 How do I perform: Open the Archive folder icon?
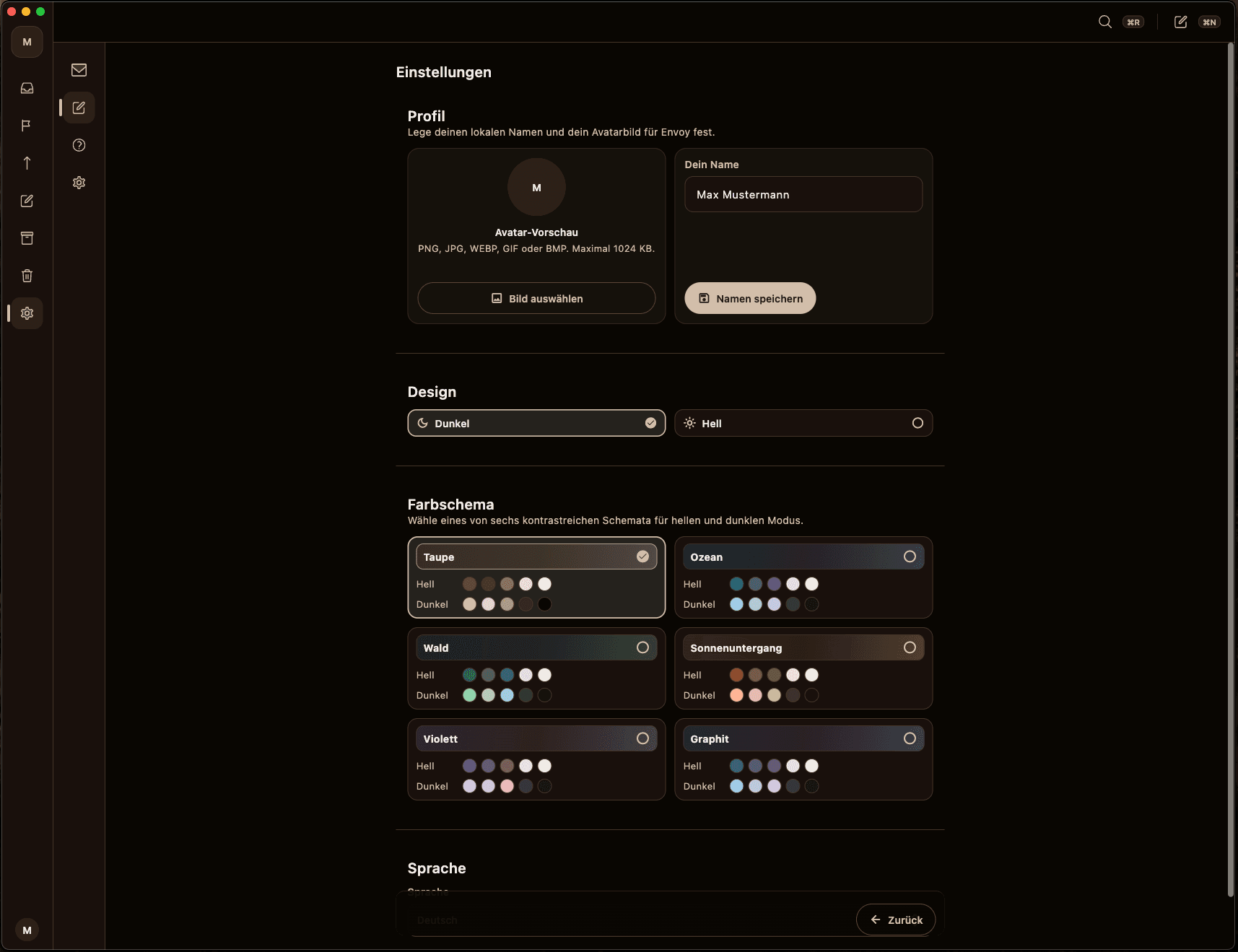point(27,238)
